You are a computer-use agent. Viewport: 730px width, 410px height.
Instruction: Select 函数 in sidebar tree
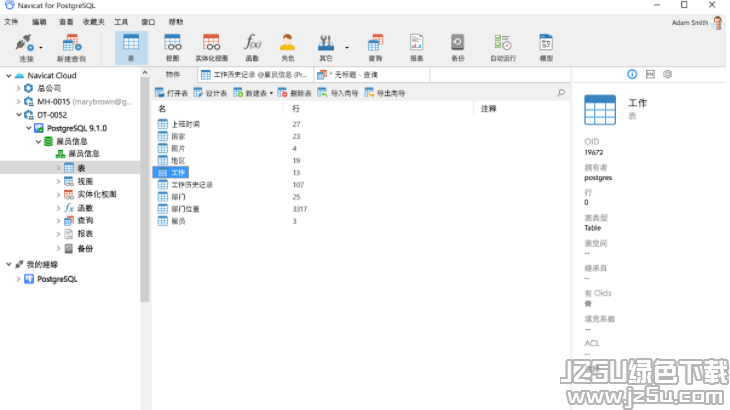(85, 208)
